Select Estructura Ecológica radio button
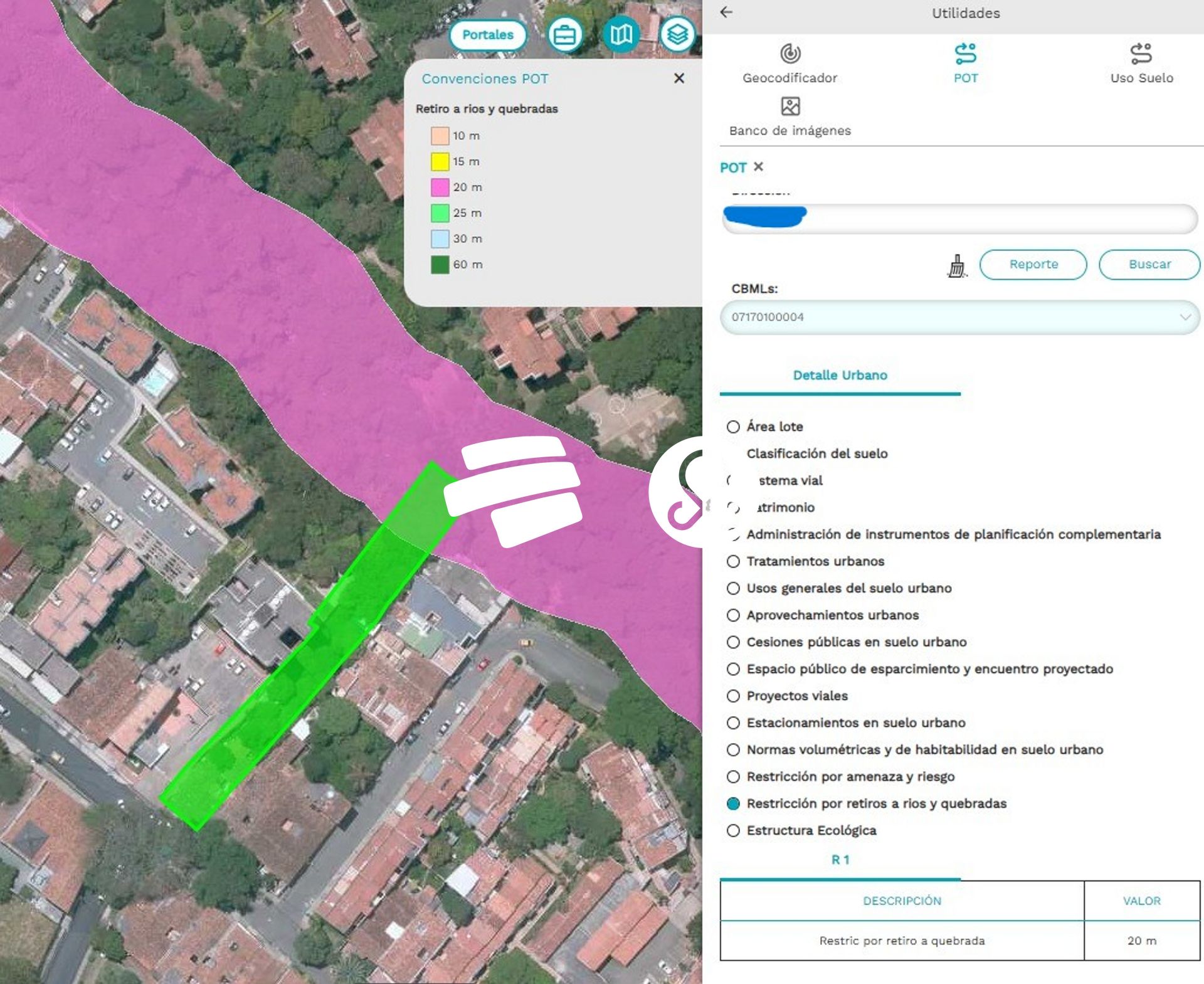 coord(733,831)
